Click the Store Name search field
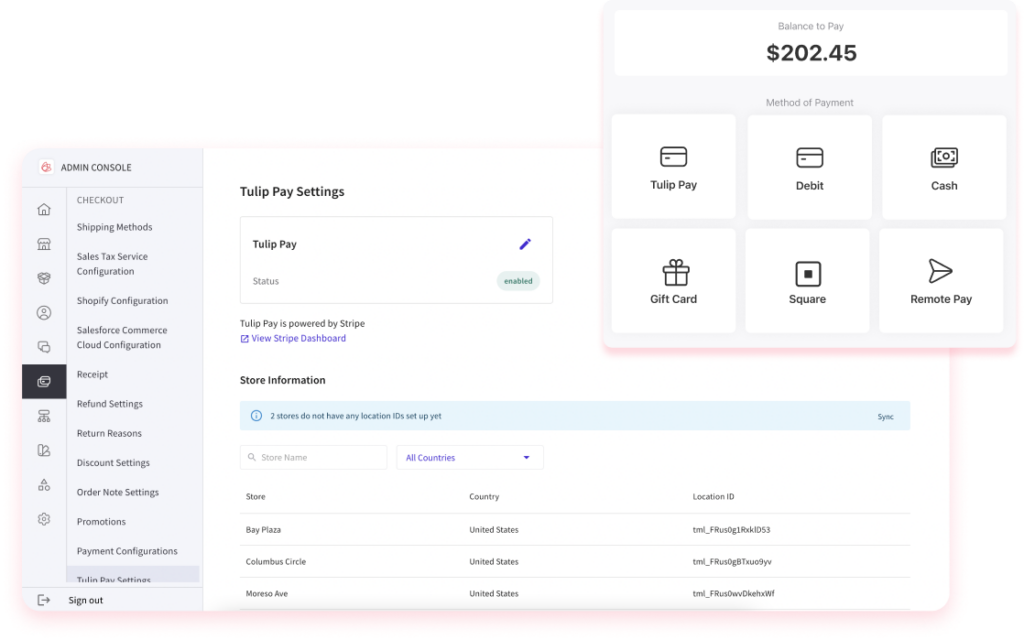 [x=313, y=458]
